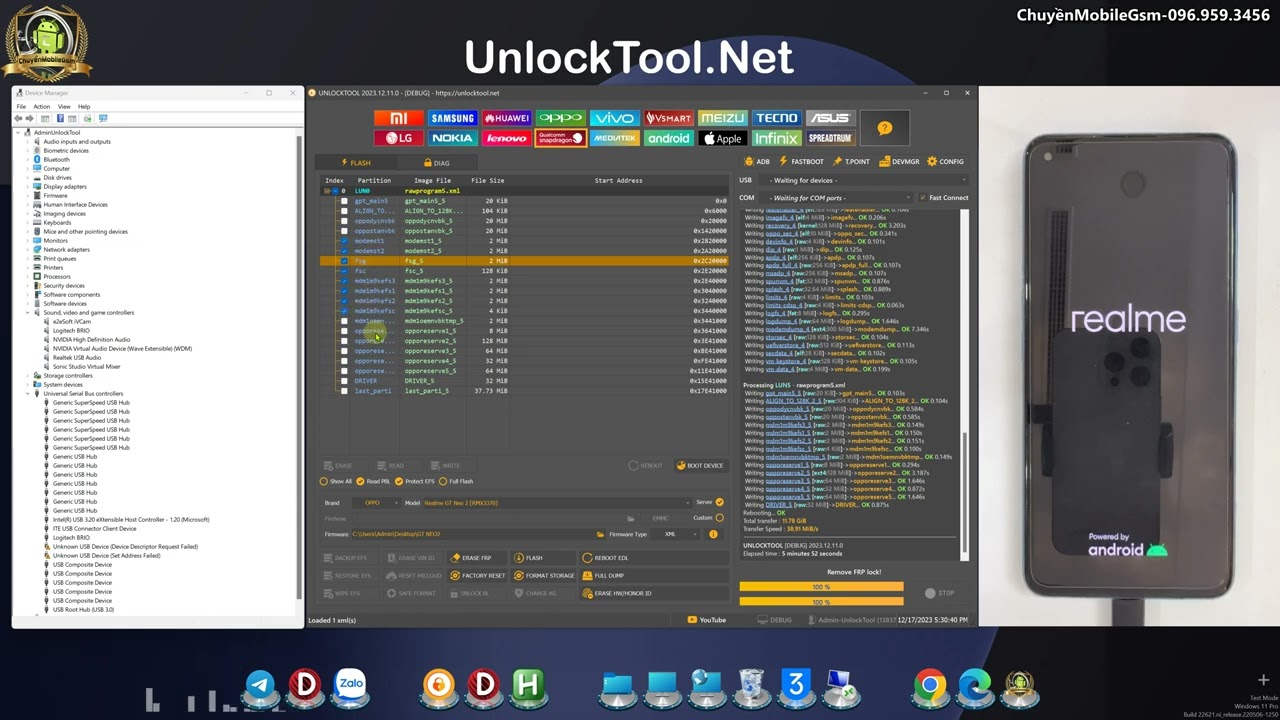Open the USB devices dropdown
This screenshot has height=720, width=1280.
pos(864,181)
